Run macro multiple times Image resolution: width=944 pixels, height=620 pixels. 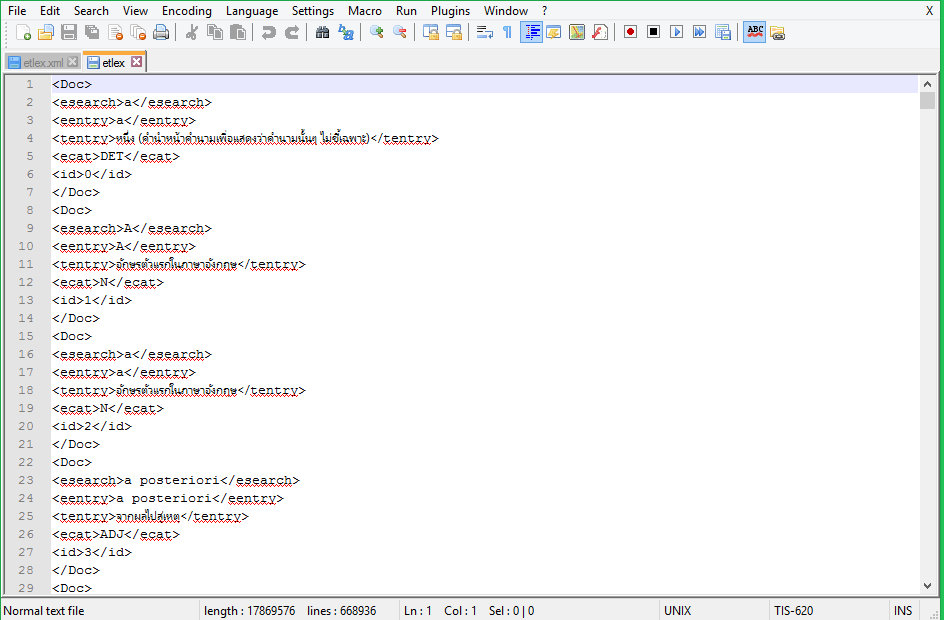699,32
